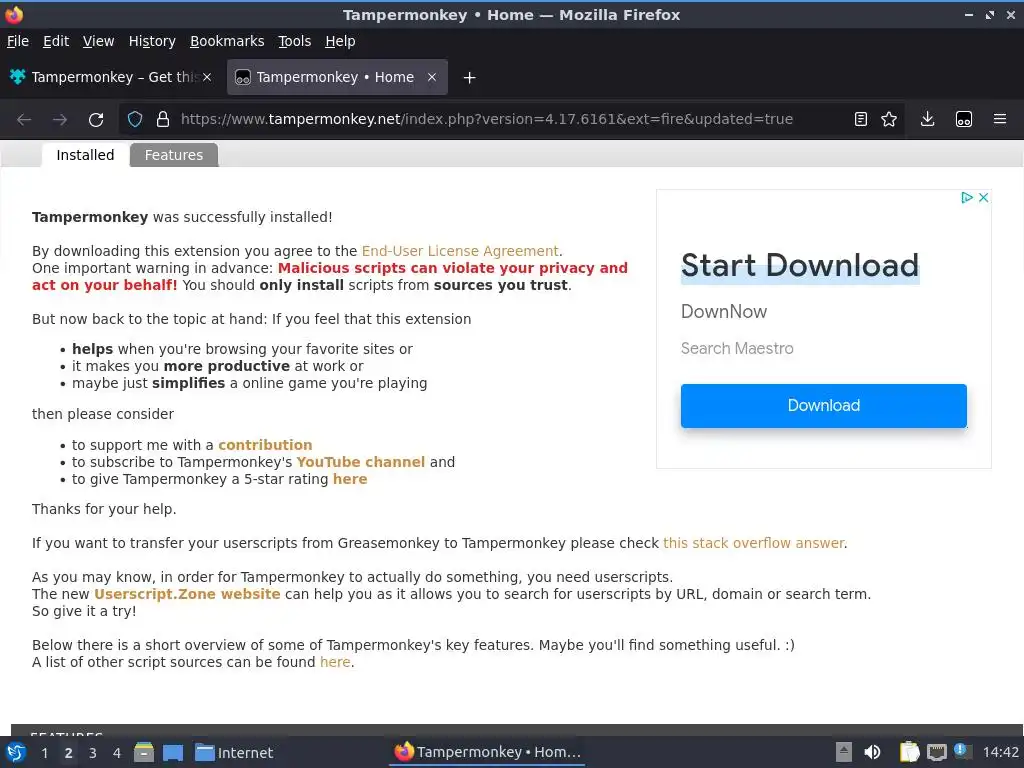Toggle reader view icon in address bar
The height and width of the screenshot is (768, 1024).
point(861,119)
